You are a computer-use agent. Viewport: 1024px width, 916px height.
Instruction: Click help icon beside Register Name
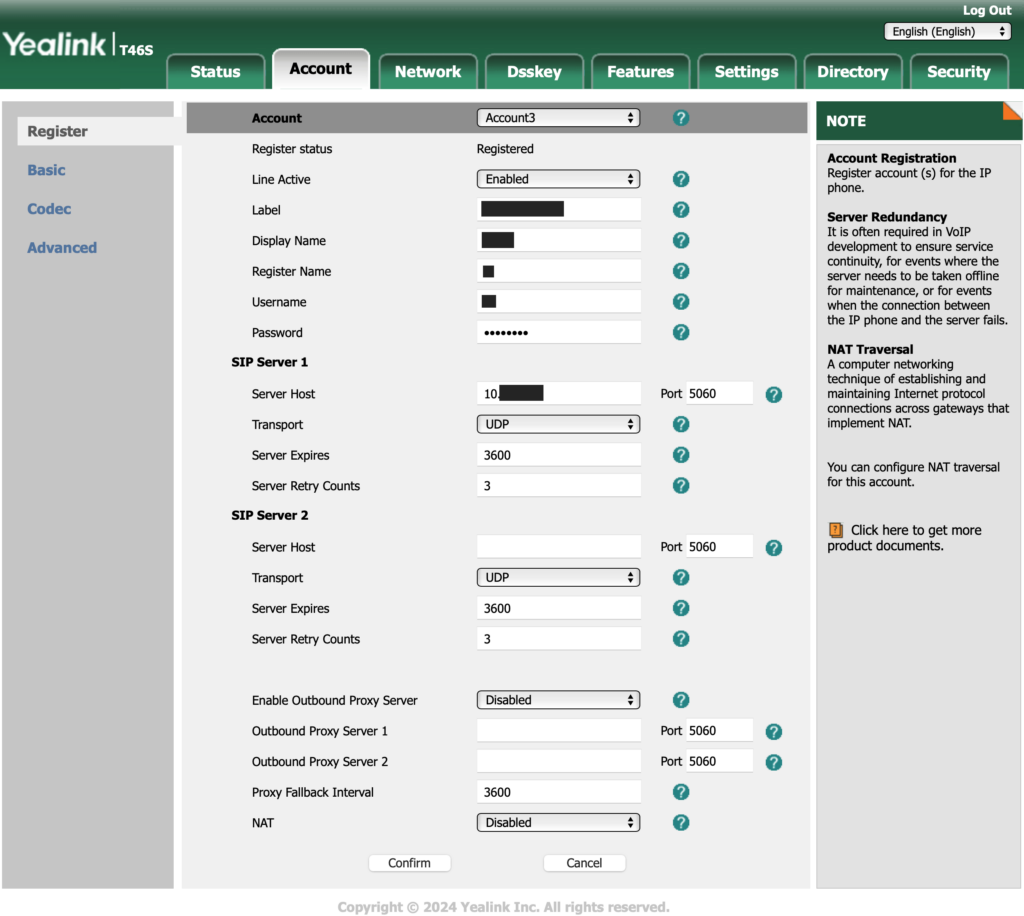(x=680, y=271)
